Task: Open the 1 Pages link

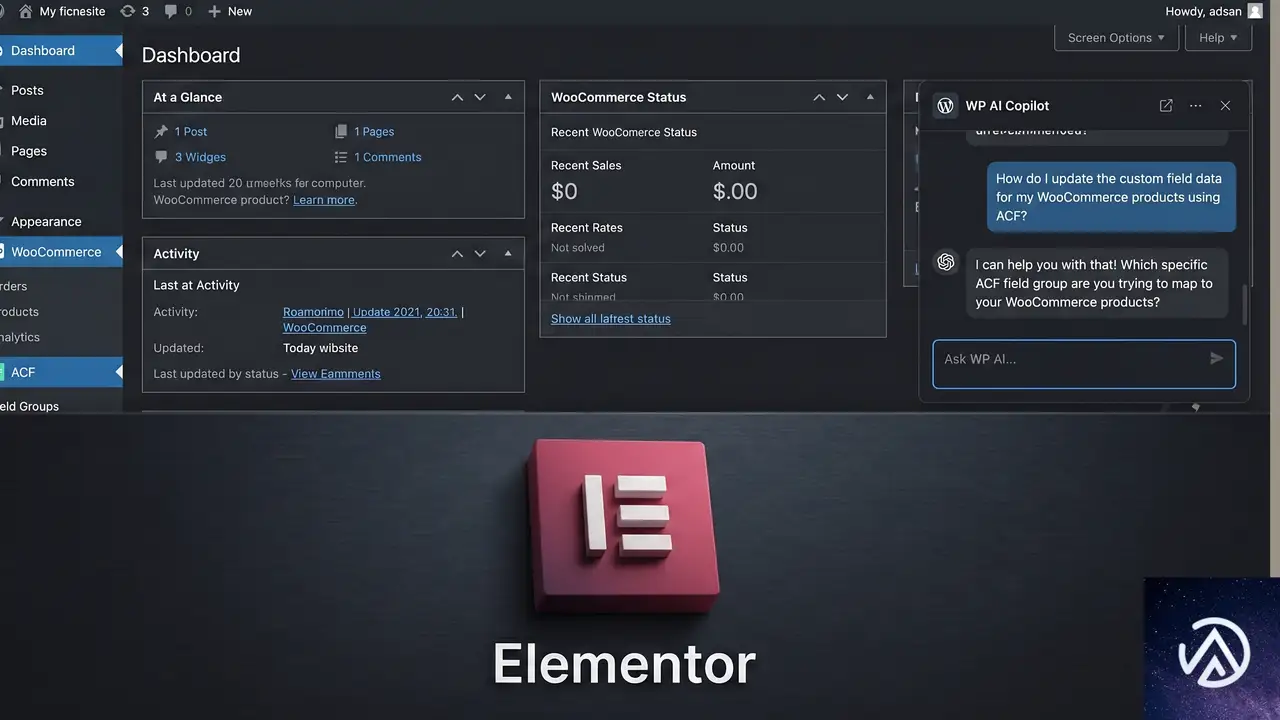Action: point(374,131)
